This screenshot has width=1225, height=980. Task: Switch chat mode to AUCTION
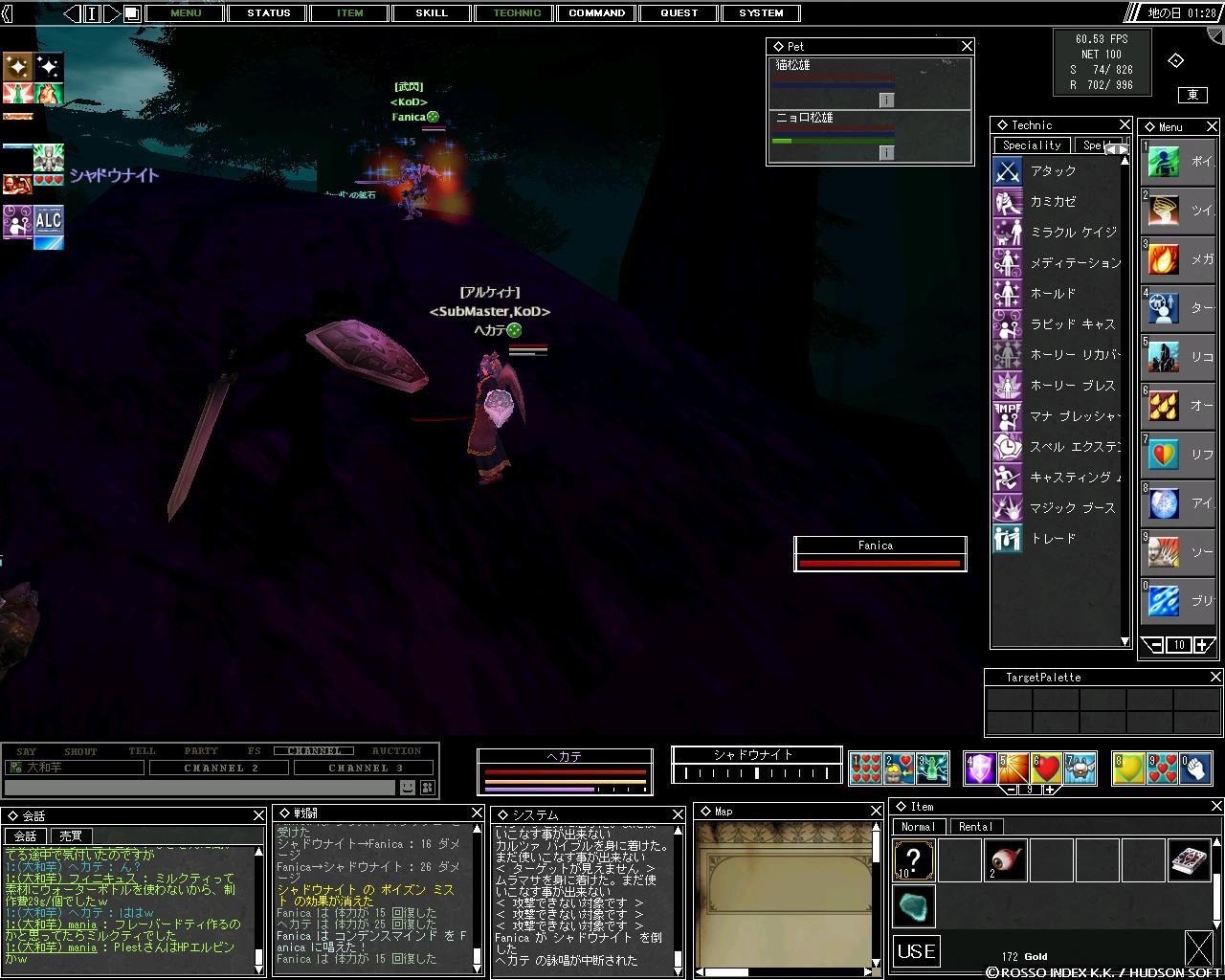click(396, 751)
